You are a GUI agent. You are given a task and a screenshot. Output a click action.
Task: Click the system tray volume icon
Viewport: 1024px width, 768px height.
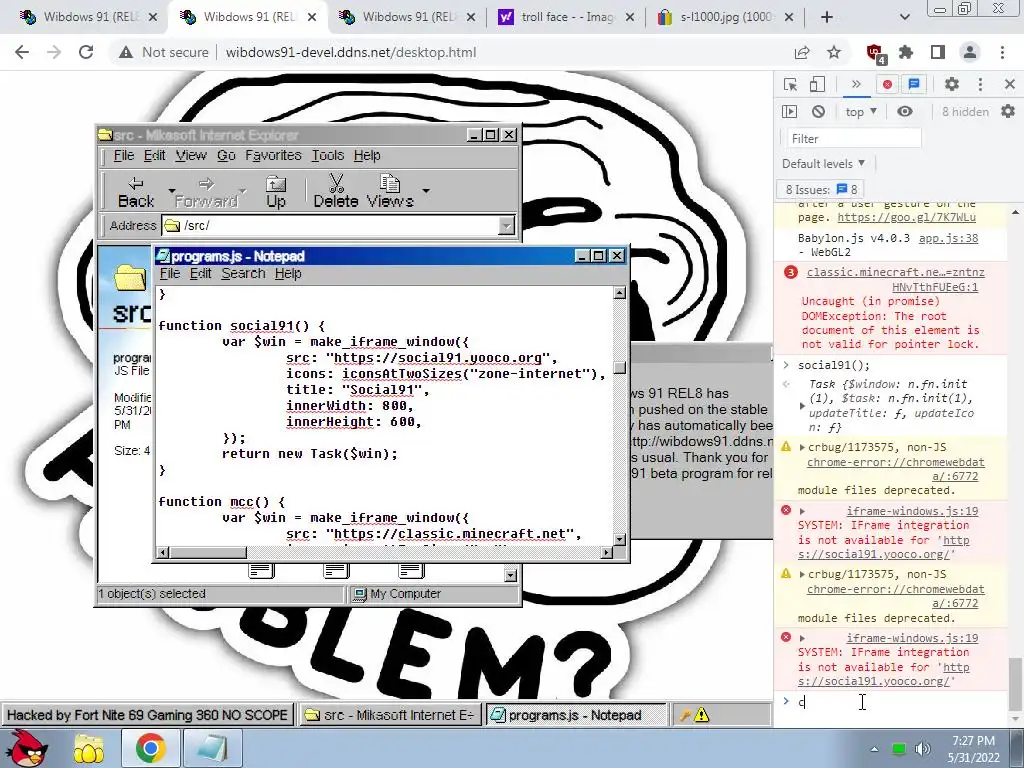(x=923, y=749)
